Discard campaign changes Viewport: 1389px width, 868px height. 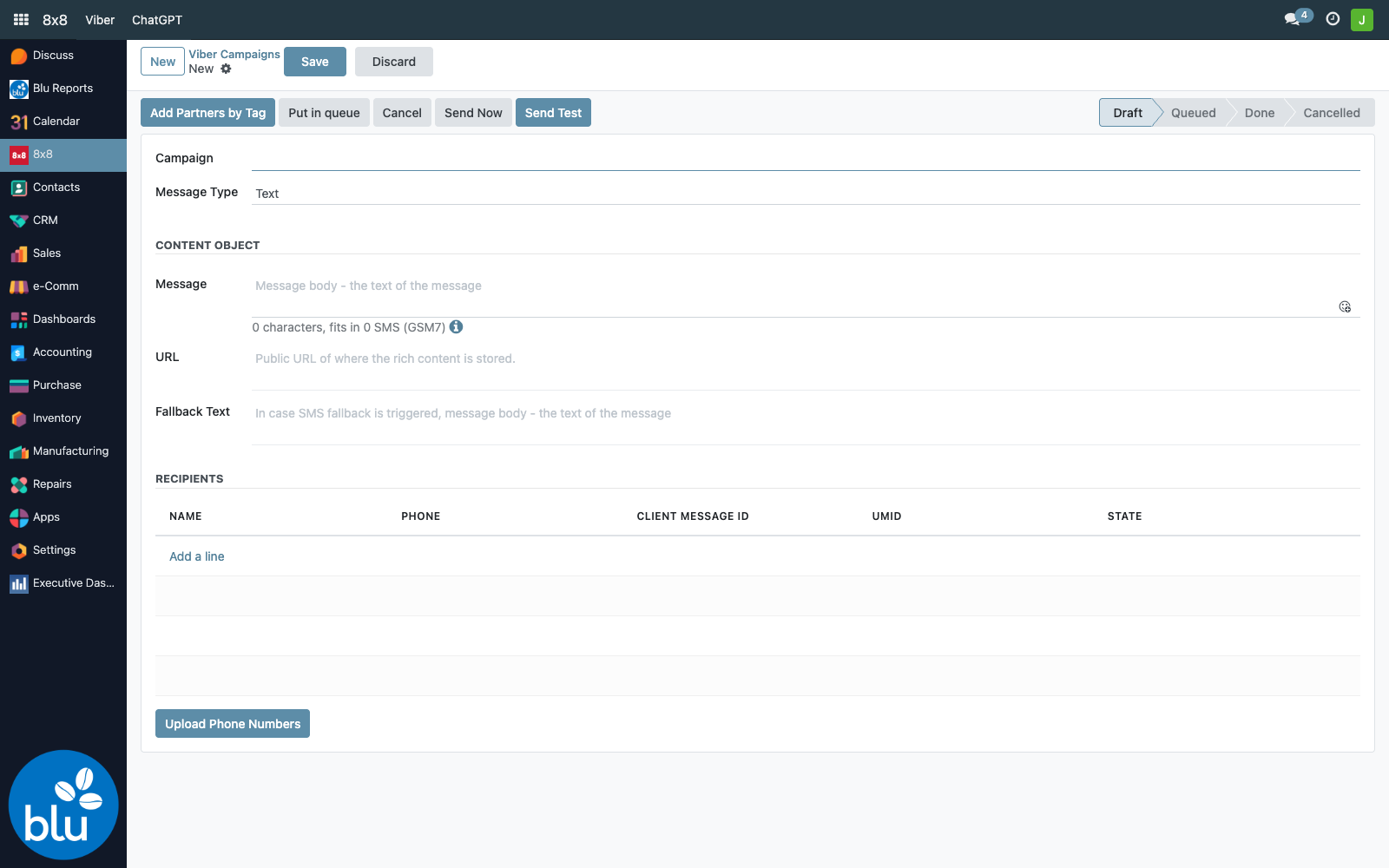coord(394,62)
